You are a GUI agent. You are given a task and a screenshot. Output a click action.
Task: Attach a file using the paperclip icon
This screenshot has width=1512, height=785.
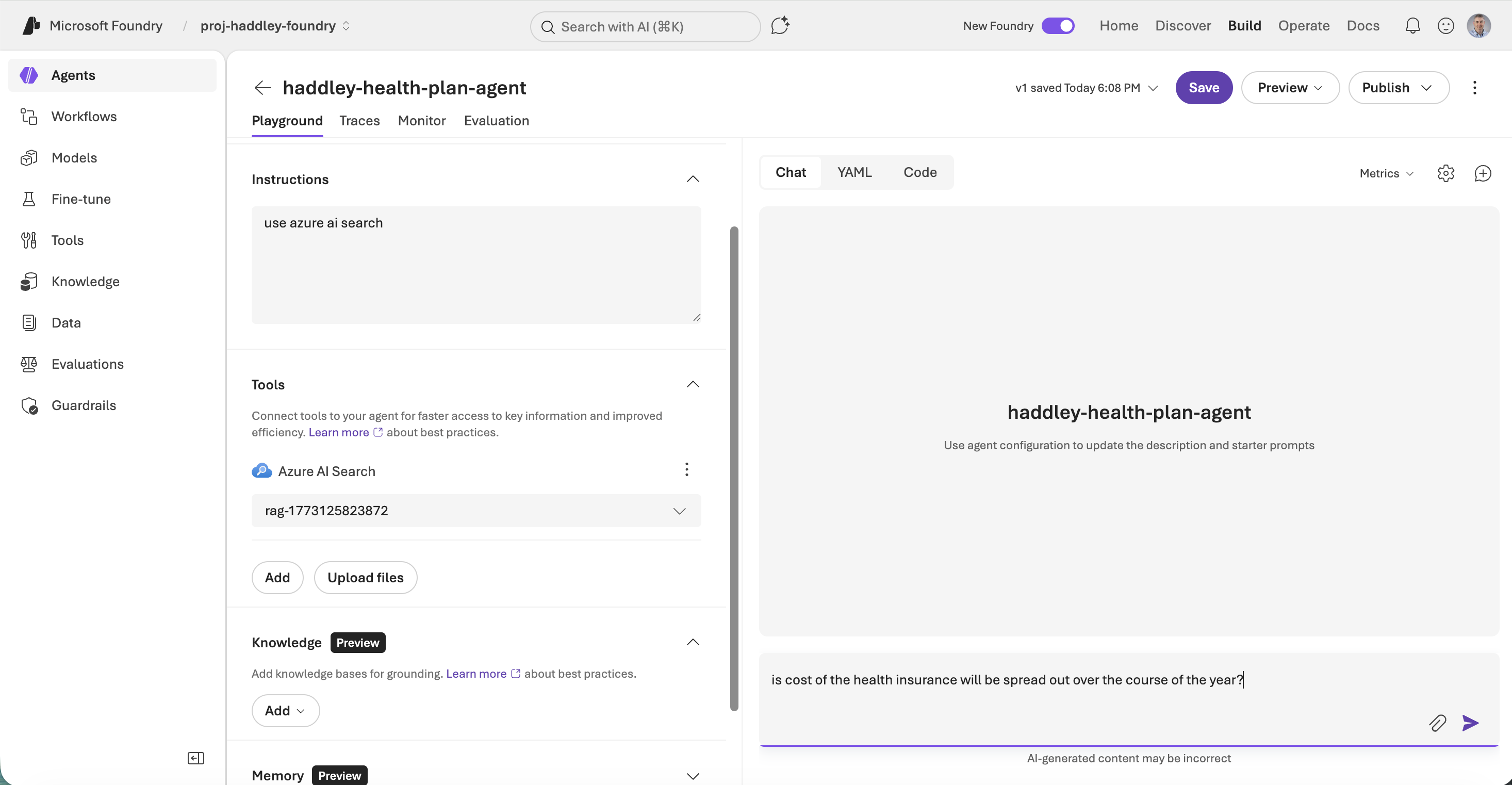[x=1437, y=723]
